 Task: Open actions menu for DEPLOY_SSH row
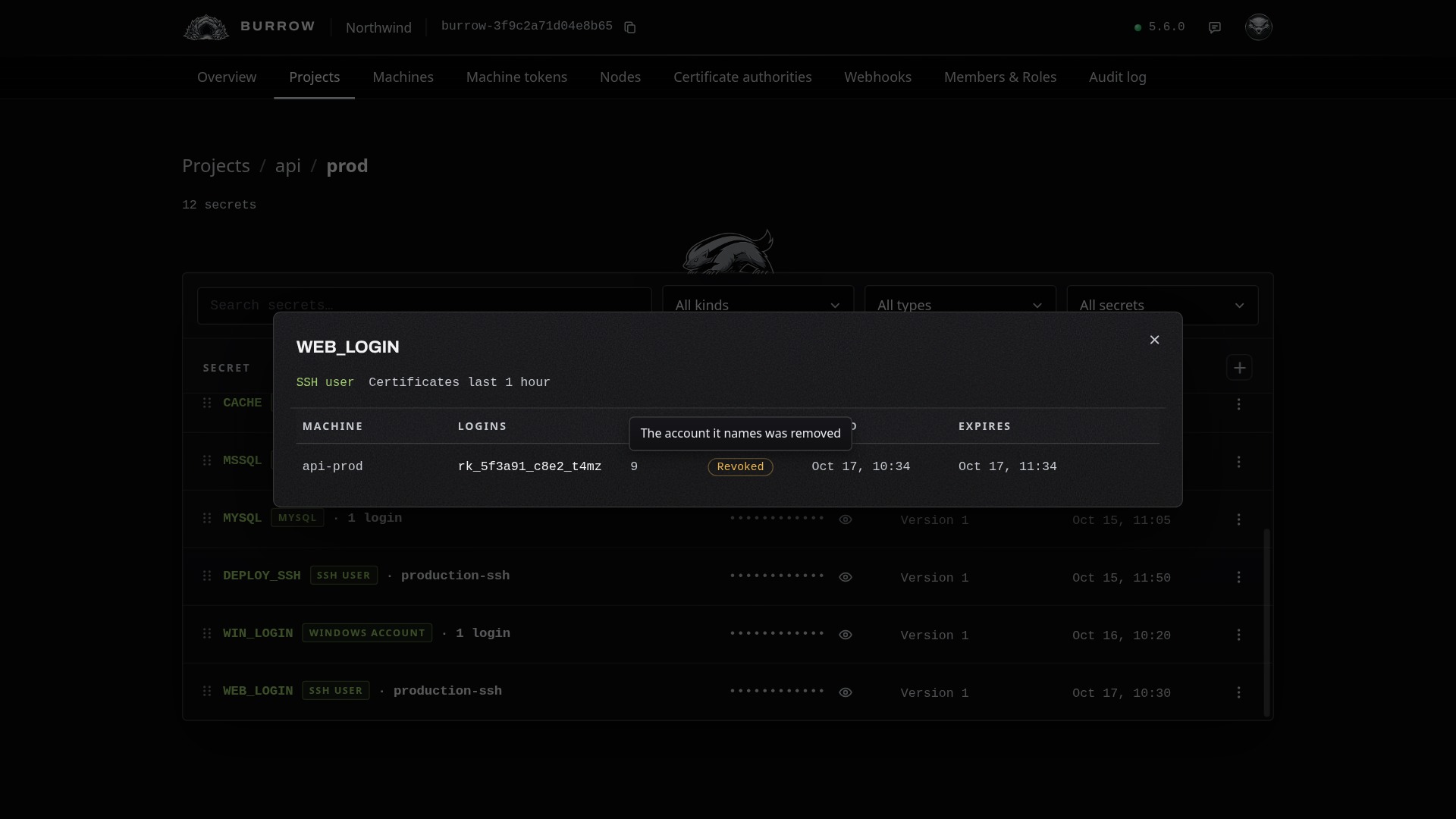pos(1238,577)
